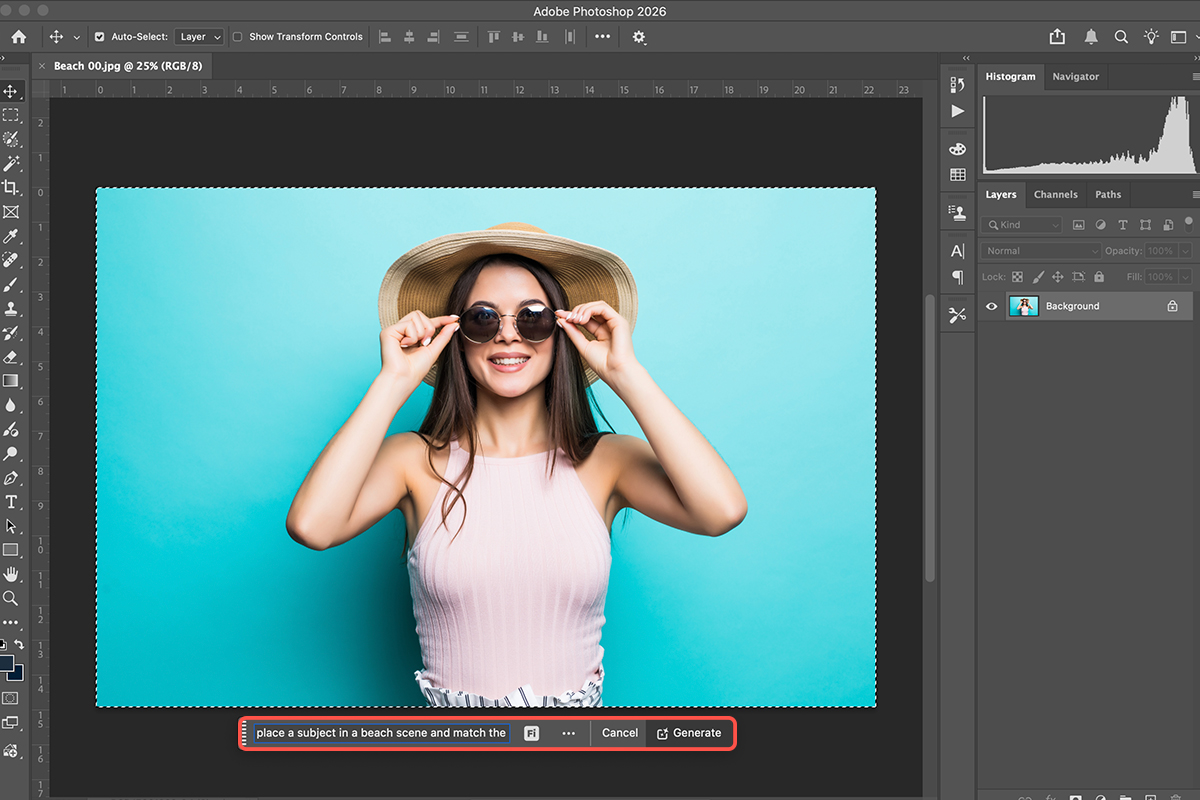Select the Clone Stamp tool
The height and width of the screenshot is (800, 1200).
(11, 309)
